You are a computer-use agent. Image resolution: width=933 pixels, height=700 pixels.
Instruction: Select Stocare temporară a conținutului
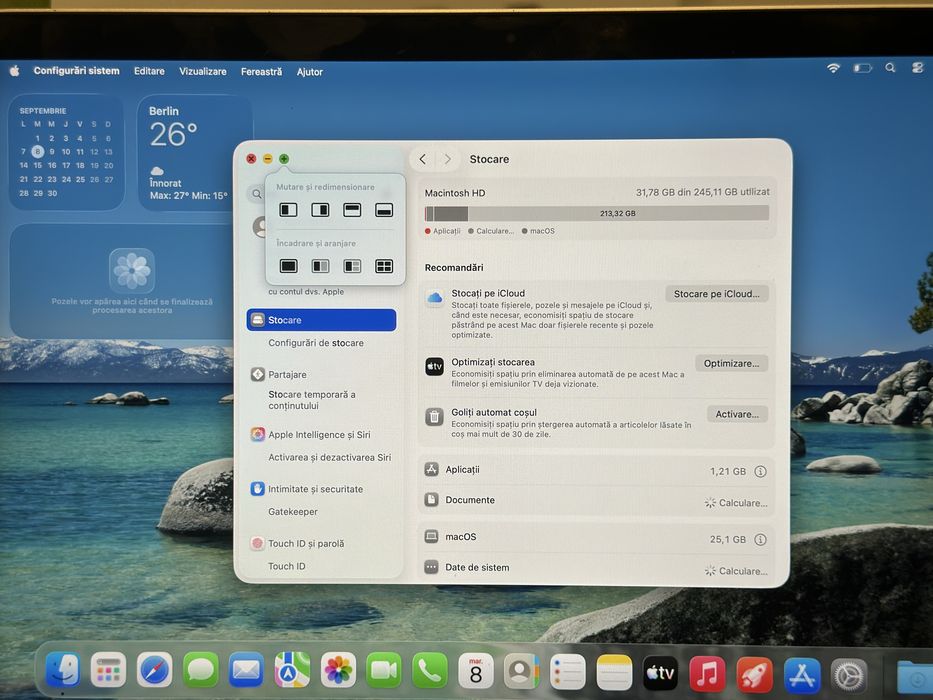click(312, 400)
